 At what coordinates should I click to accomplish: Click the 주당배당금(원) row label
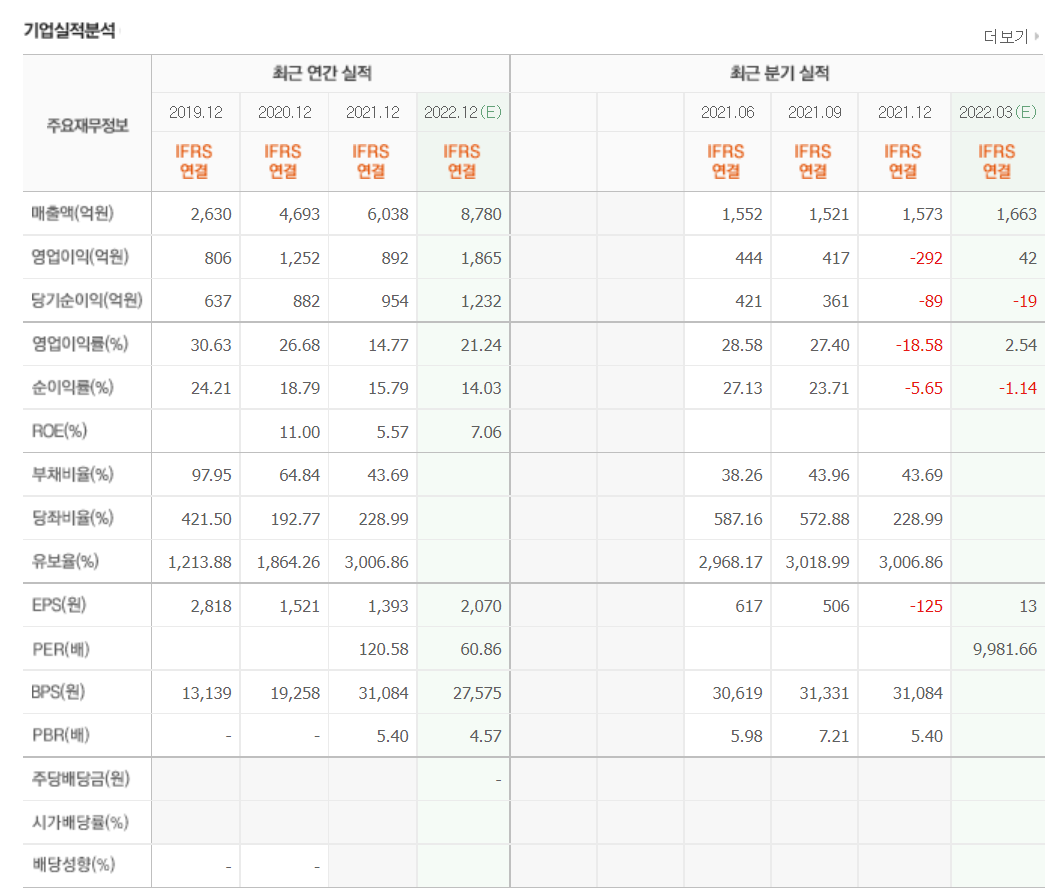[81, 779]
